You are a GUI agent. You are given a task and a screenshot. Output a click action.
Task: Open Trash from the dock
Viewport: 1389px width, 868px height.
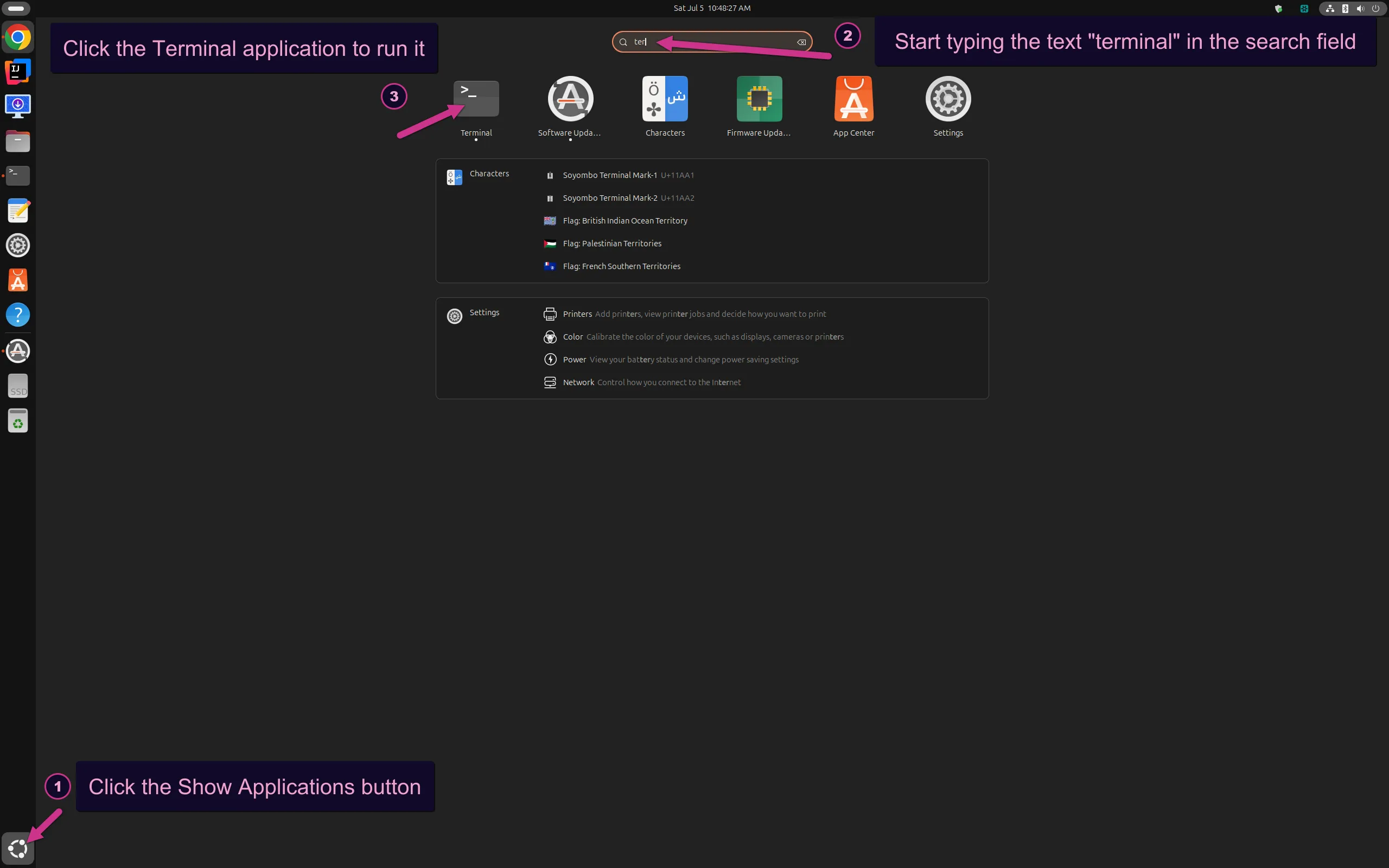(18, 421)
